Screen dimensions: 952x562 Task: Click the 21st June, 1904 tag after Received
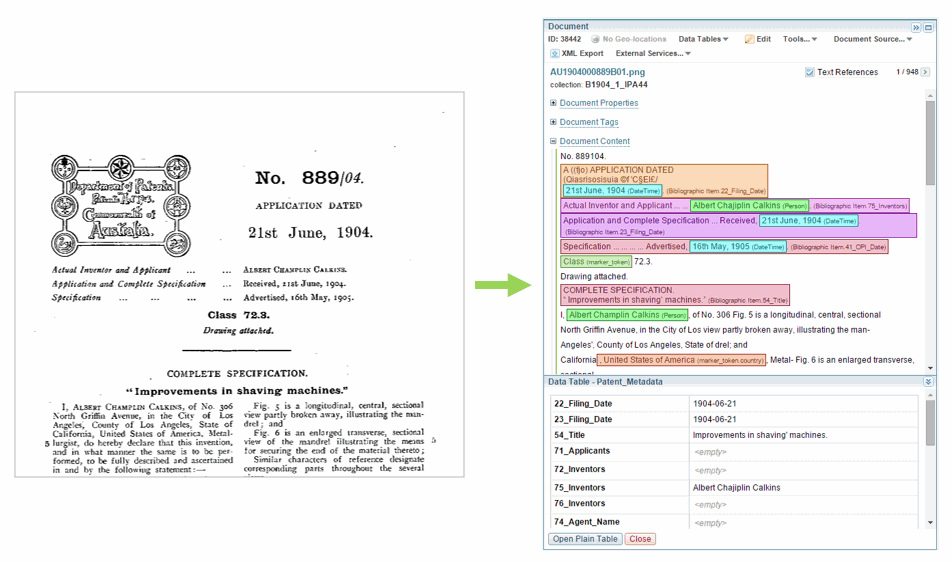click(x=809, y=221)
